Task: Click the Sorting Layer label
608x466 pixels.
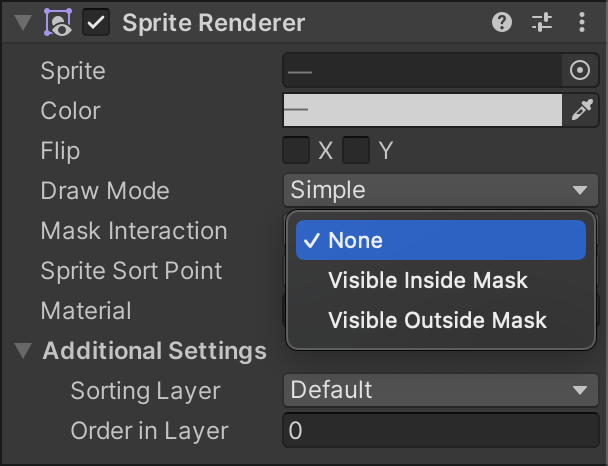Action: [x=145, y=391]
